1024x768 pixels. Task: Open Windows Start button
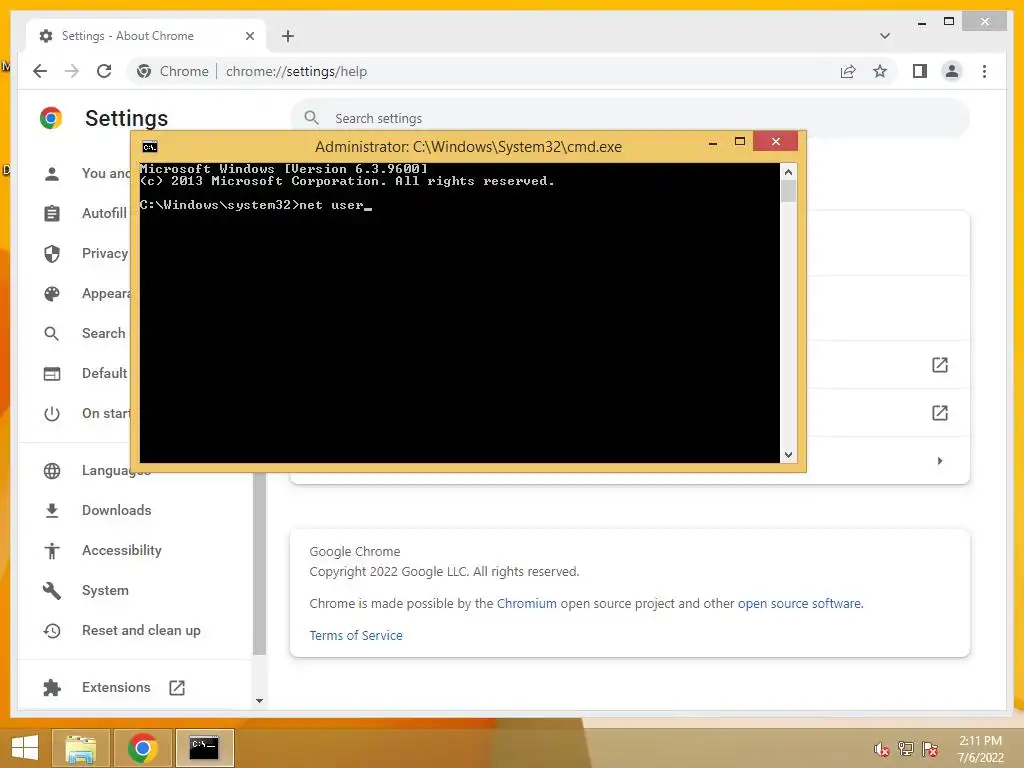click(25, 748)
